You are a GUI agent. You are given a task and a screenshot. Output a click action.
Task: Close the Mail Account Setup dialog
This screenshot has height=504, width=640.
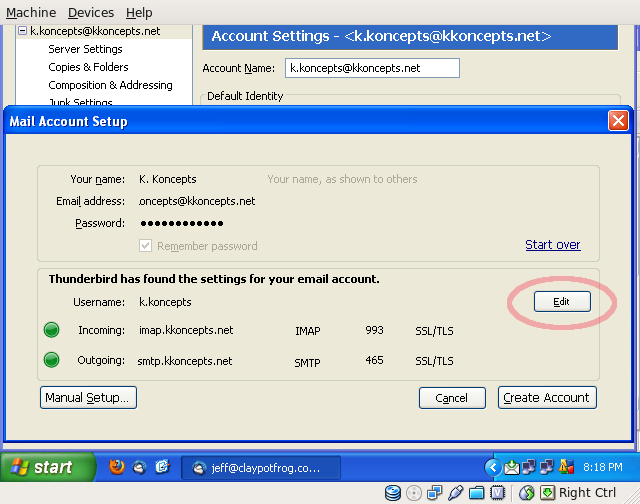coord(618,121)
